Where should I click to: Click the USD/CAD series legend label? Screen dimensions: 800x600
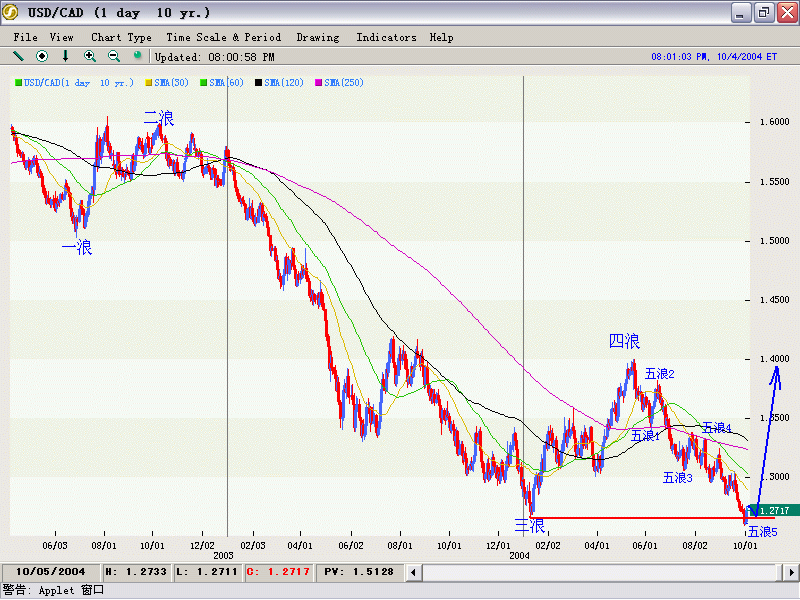(x=80, y=82)
